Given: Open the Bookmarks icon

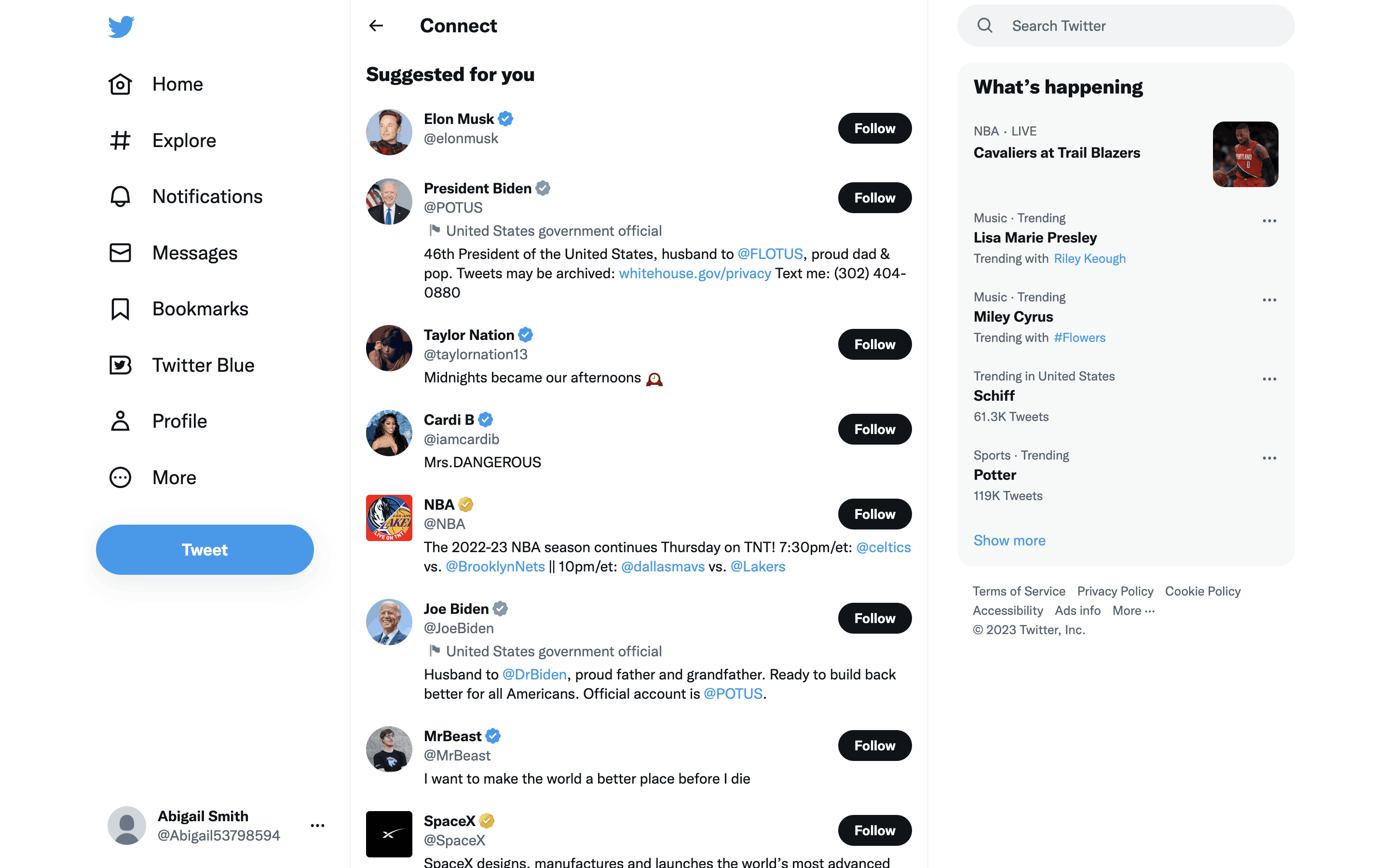Looking at the screenshot, I should (x=120, y=309).
